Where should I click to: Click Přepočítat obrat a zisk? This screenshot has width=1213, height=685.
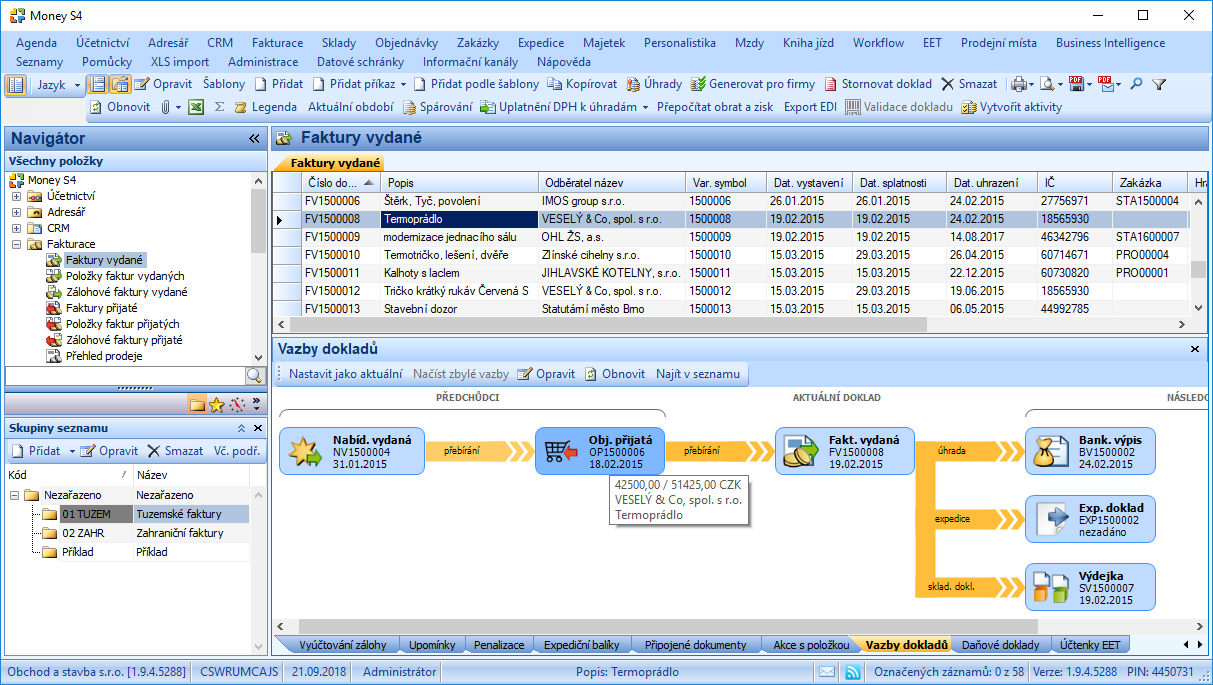click(715, 107)
